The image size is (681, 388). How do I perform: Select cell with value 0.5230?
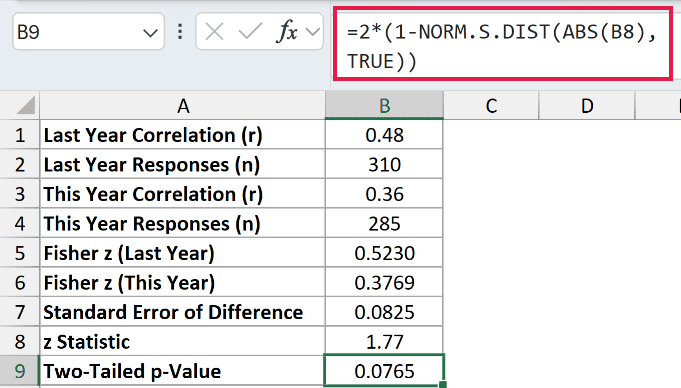point(384,253)
